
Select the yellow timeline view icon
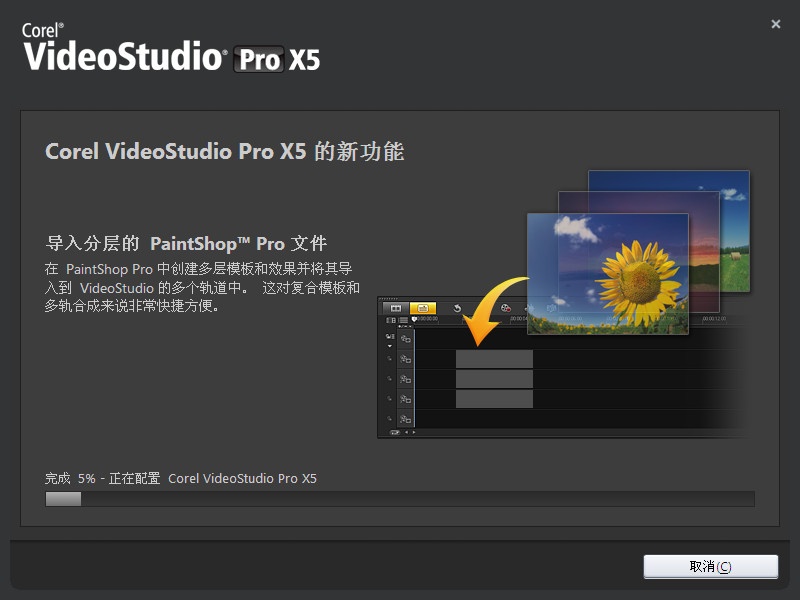422,308
